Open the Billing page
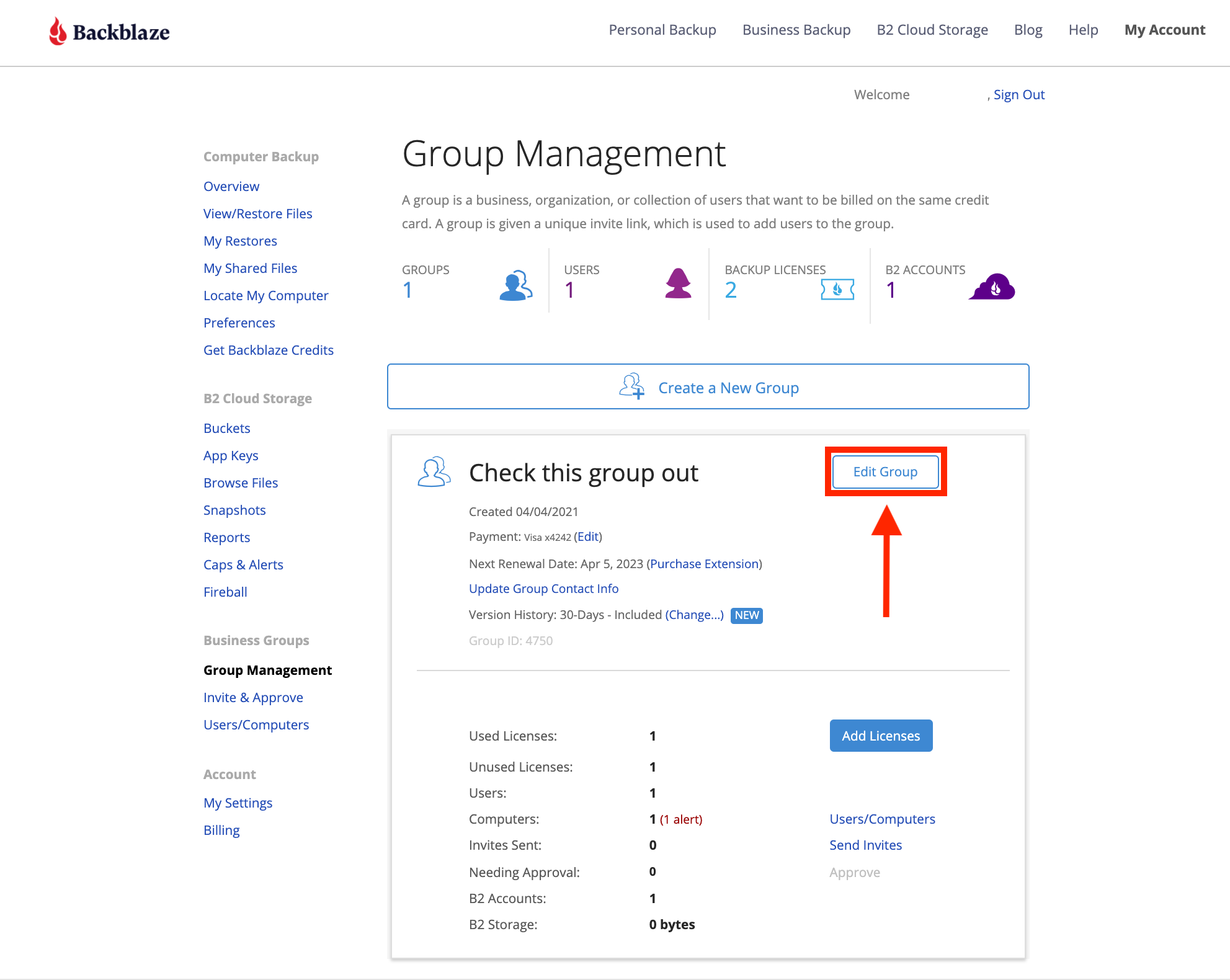The width and height of the screenshot is (1230, 980). [x=221, y=830]
